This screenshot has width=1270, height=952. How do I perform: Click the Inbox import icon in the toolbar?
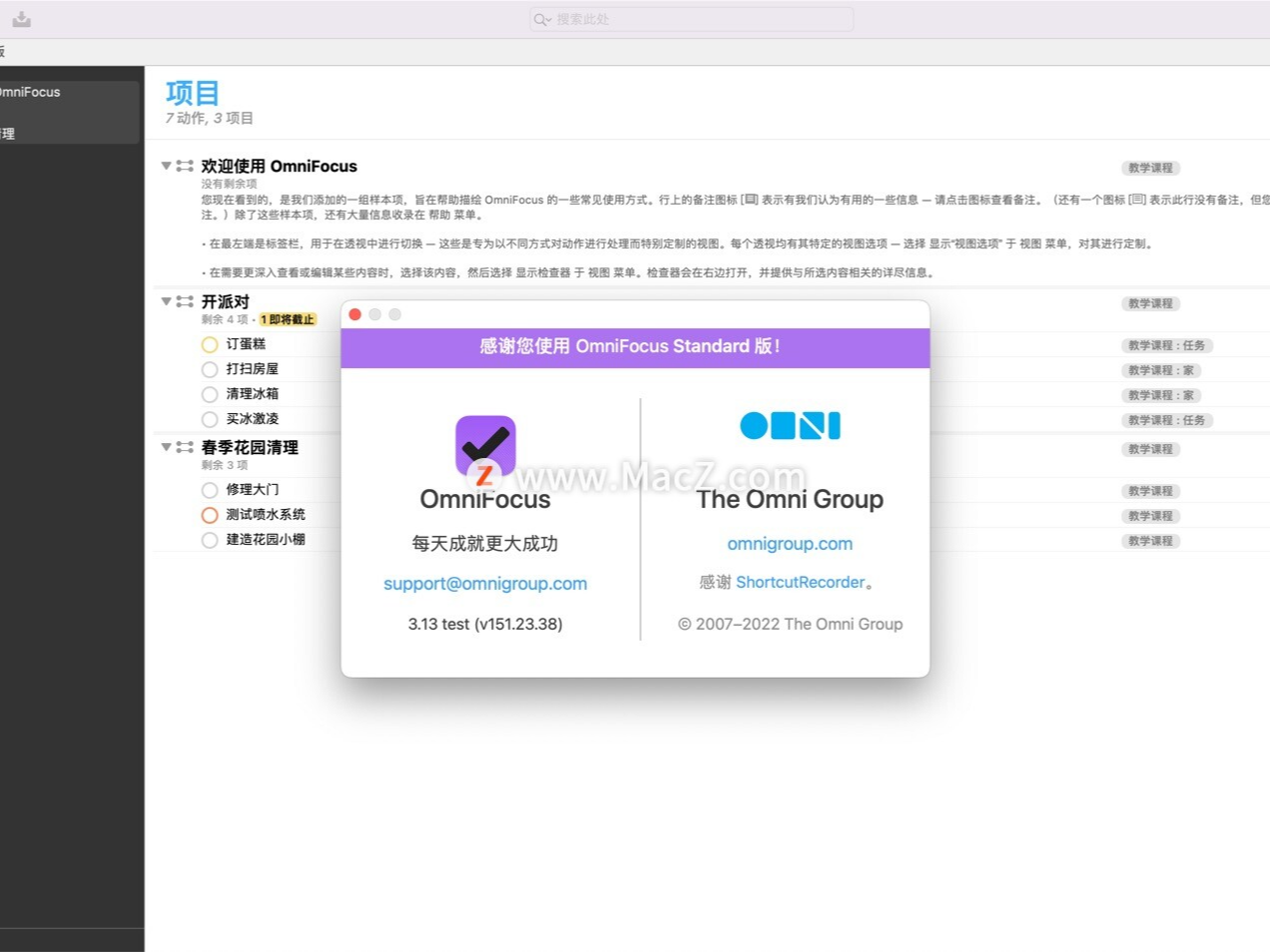[x=21, y=18]
